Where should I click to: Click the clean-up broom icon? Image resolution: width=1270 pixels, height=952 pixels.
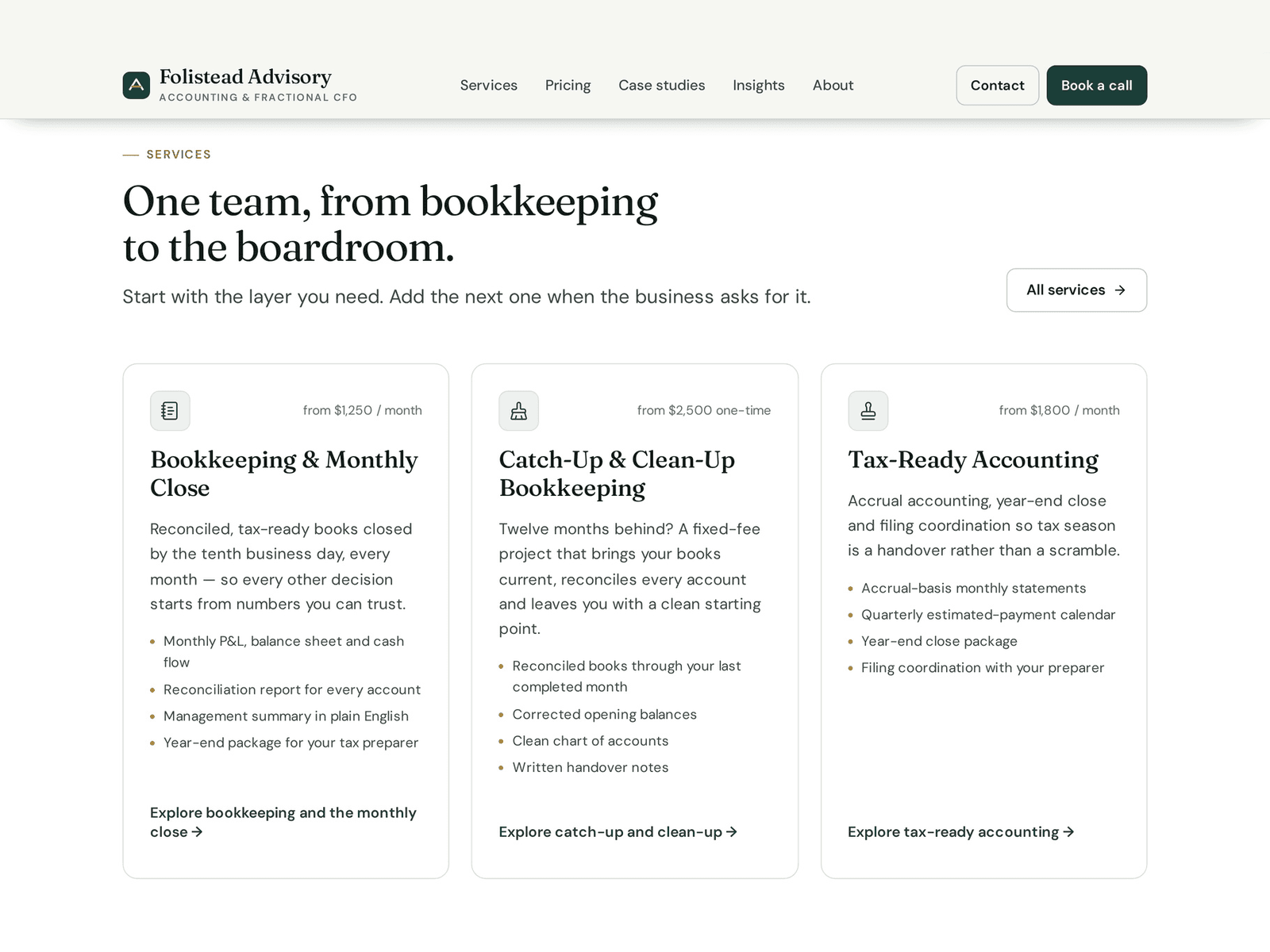click(x=518, y=411)
